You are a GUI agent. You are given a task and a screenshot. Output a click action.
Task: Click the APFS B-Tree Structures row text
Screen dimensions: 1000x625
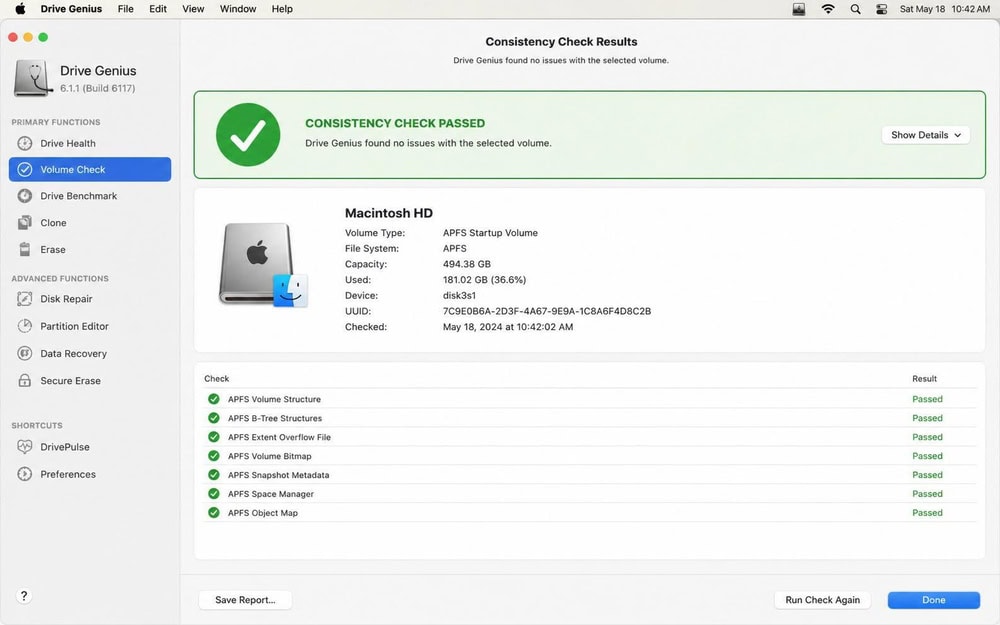coord(275,418)
